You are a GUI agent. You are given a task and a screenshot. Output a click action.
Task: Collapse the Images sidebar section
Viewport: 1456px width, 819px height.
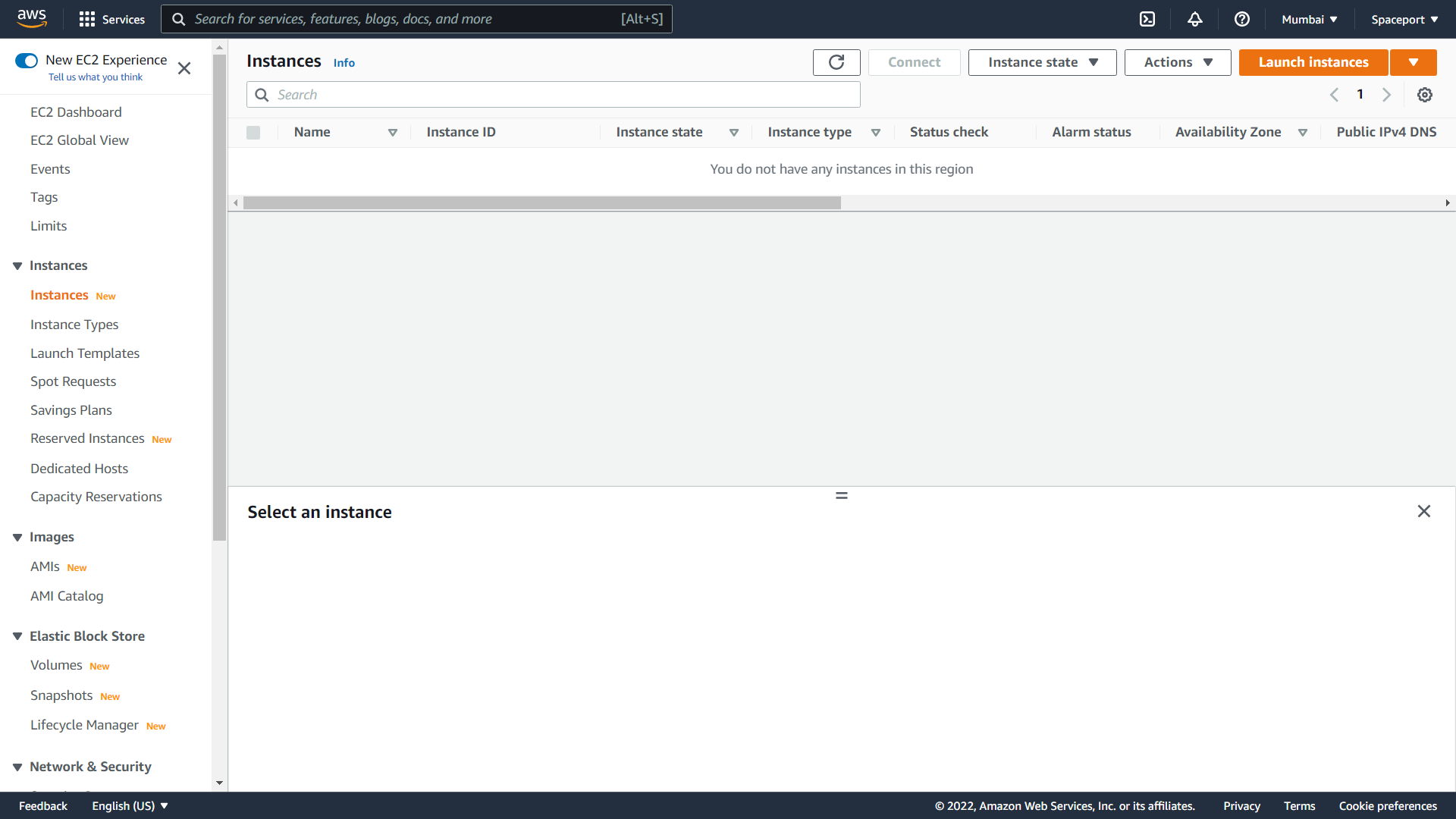pos(17,538)
